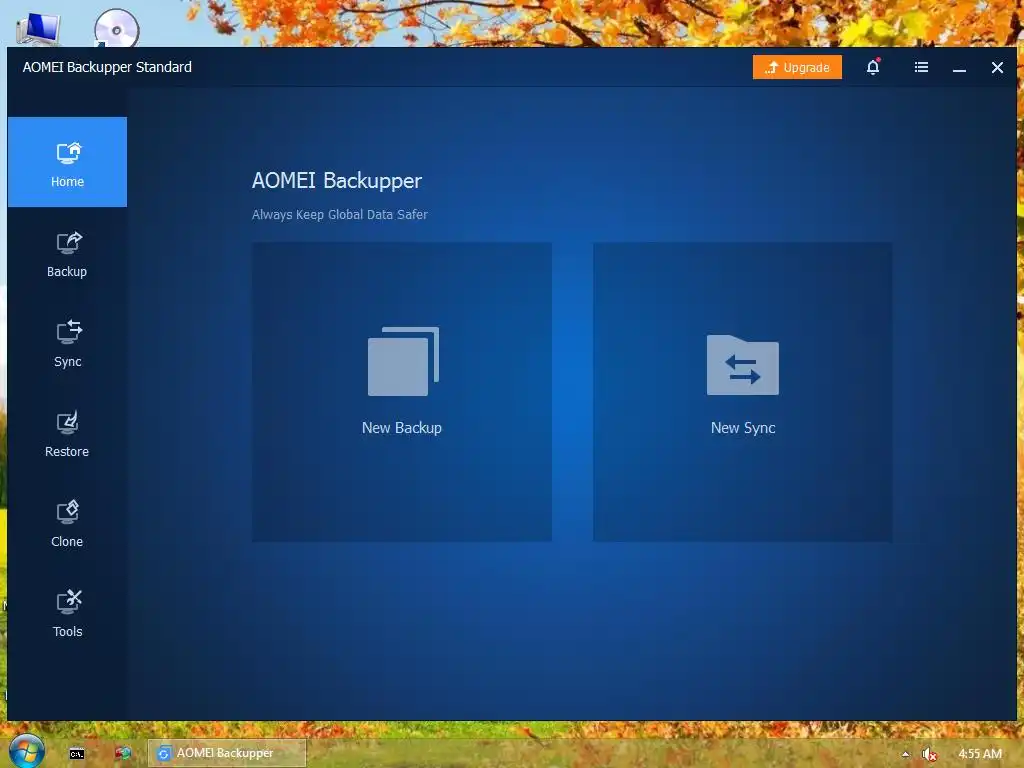Image resolution: width=1024 pixels, height=768 pixels.
Task: Open the Home section in the sidebar
Action: (x=67, y=162)
